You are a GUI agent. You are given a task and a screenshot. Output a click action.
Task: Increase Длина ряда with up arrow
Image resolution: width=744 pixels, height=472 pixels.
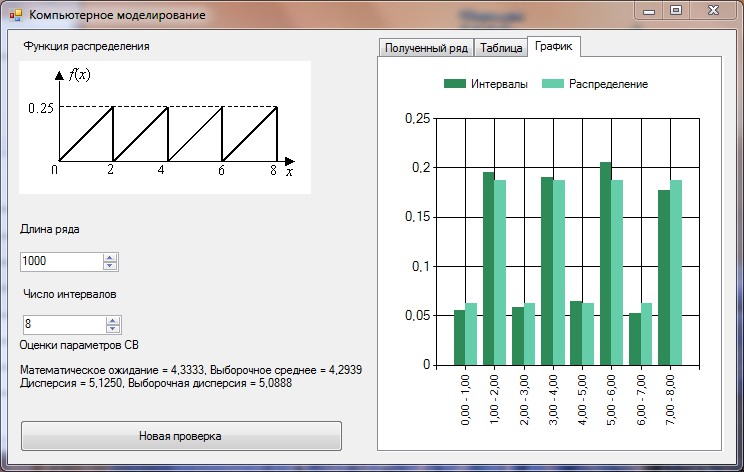click(x=110, y=258)
